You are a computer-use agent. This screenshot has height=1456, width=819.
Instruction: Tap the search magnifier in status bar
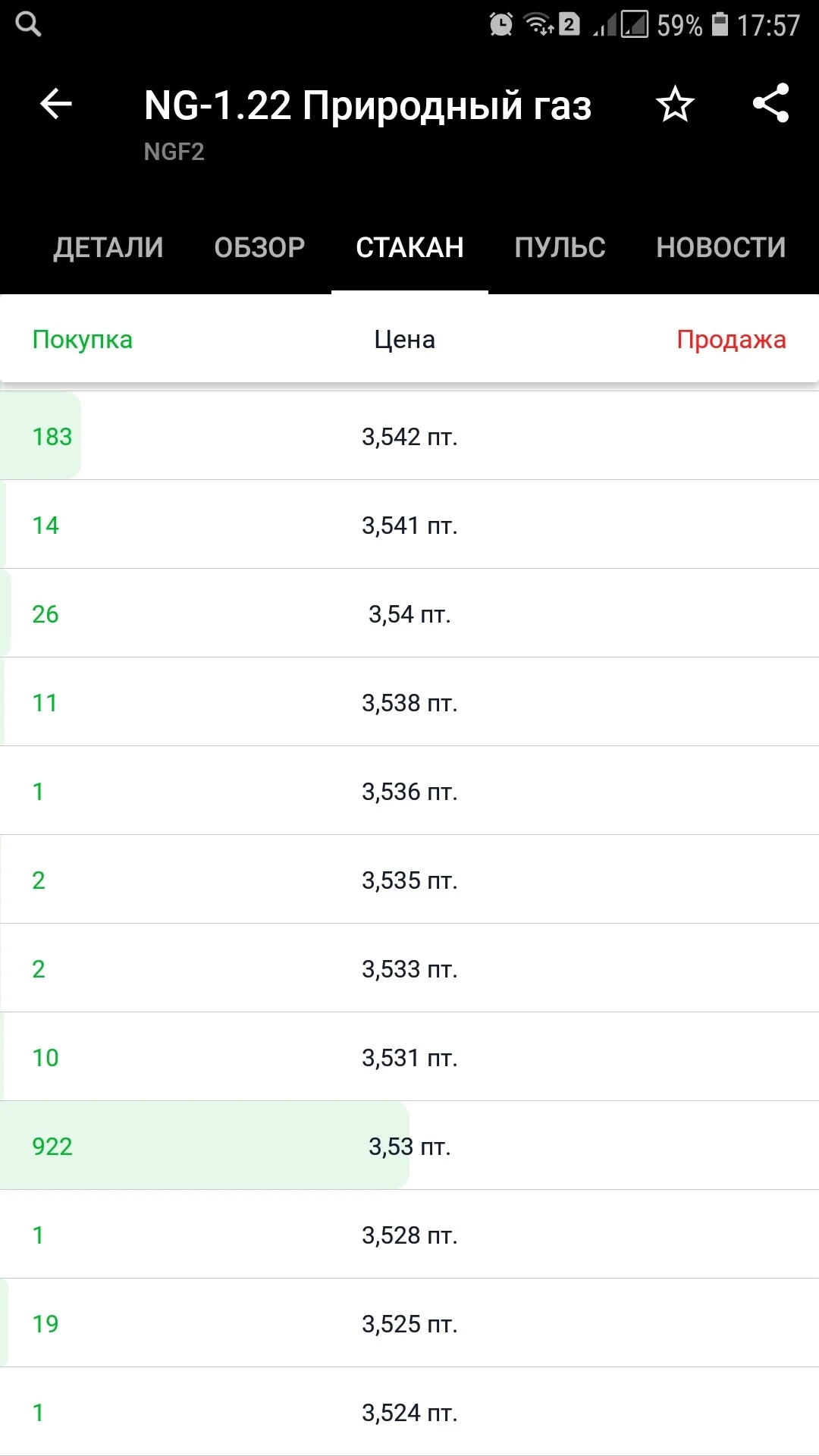click(29, 24)
